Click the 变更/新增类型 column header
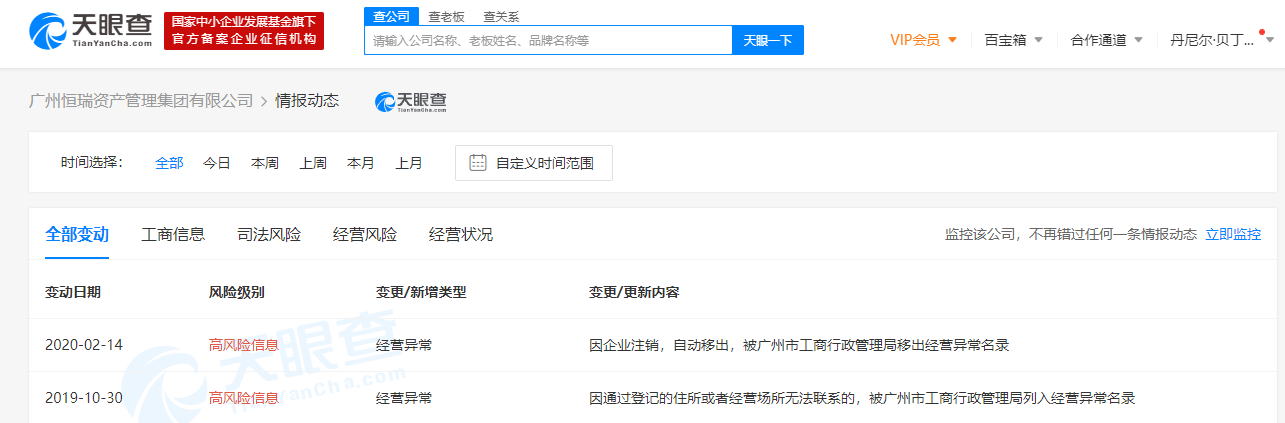The image size is (1285, 423). point(421,293)
